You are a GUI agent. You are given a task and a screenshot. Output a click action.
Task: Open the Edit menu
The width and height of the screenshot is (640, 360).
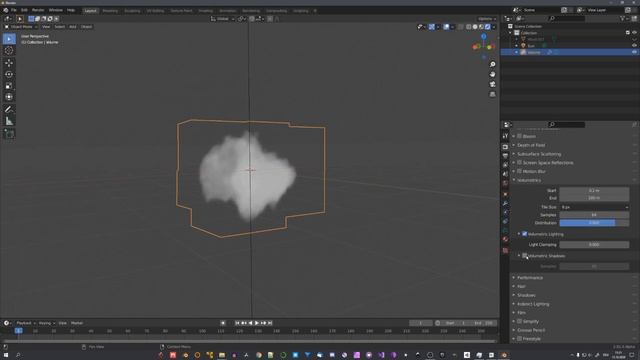click(x=24, y=10)
